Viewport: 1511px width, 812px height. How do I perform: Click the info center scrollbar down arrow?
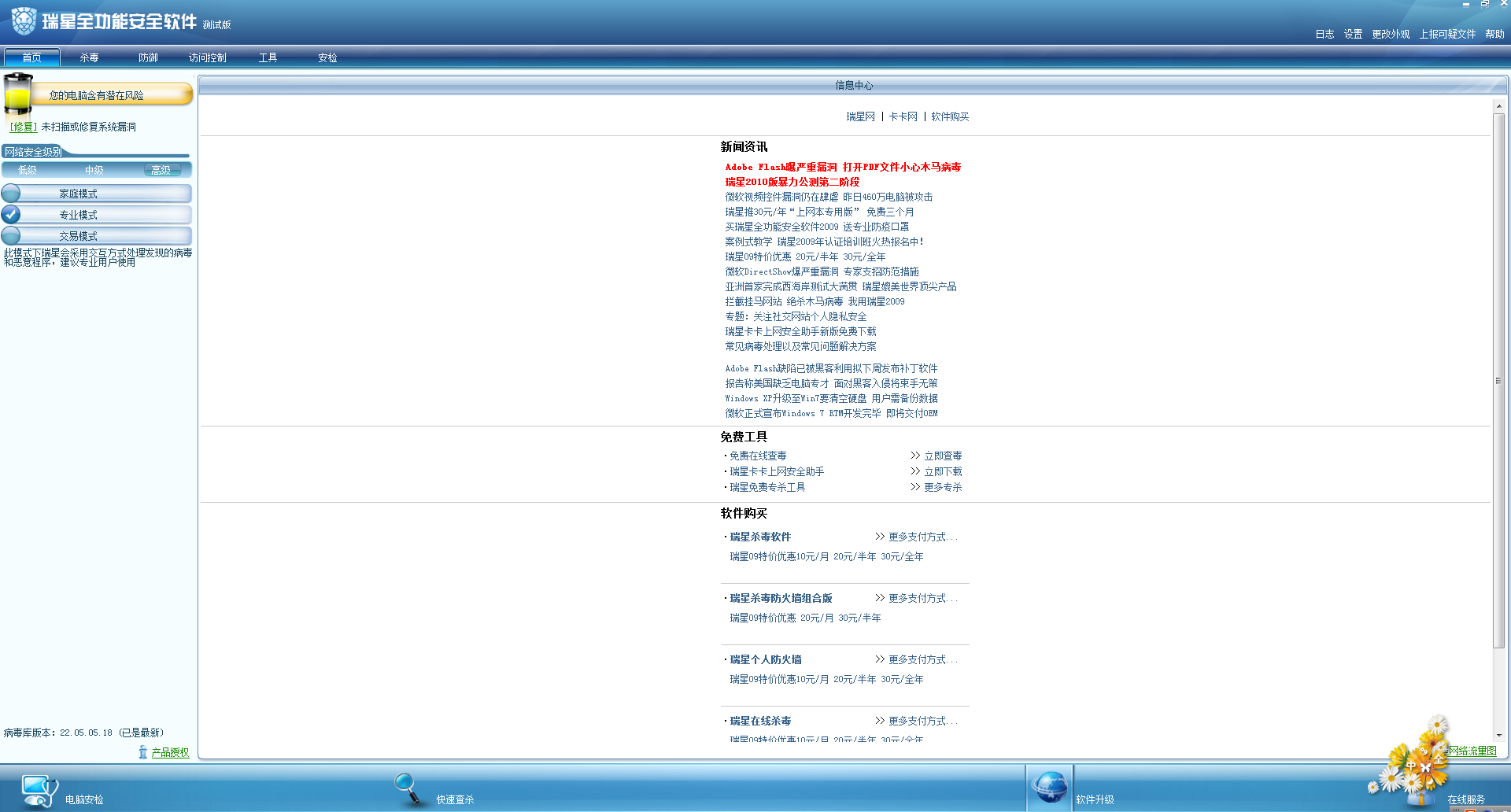coord(1498,735)
